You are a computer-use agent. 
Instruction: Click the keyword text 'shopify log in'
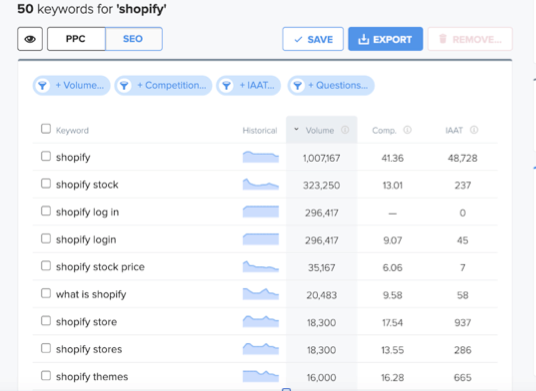(88, 212)
